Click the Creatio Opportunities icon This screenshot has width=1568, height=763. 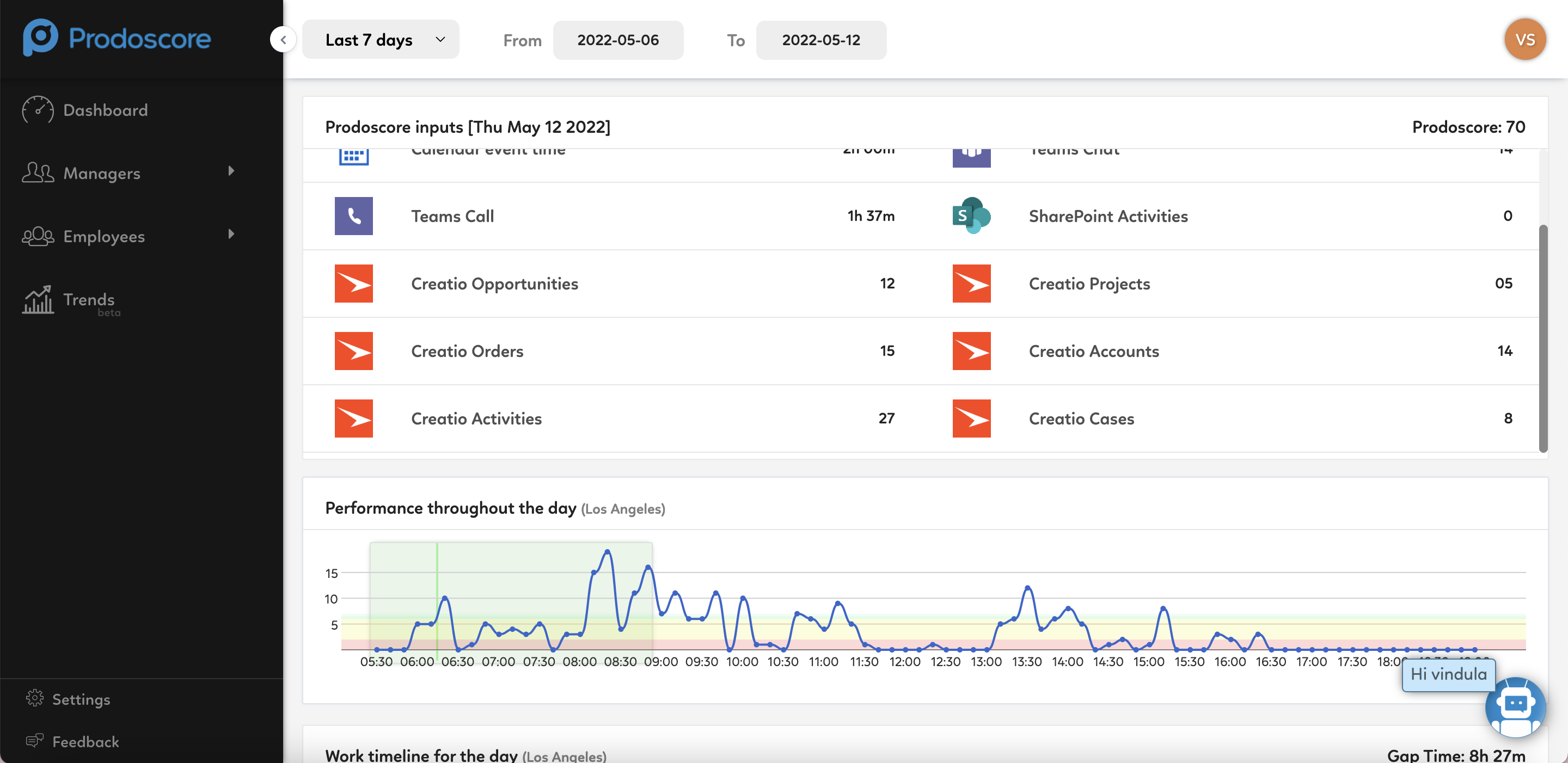point(353,284)
